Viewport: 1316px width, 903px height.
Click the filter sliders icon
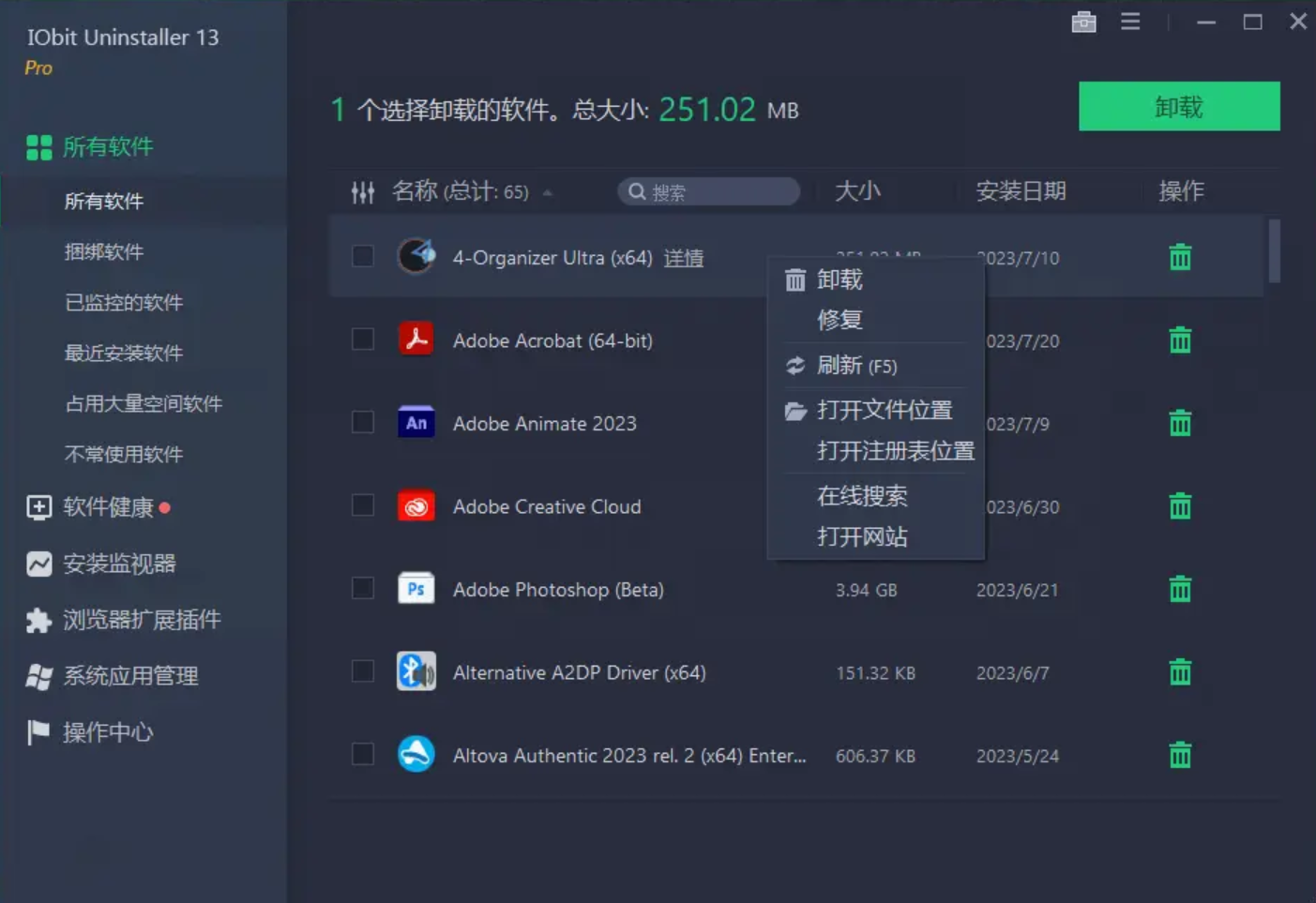(x=363, y=192)
